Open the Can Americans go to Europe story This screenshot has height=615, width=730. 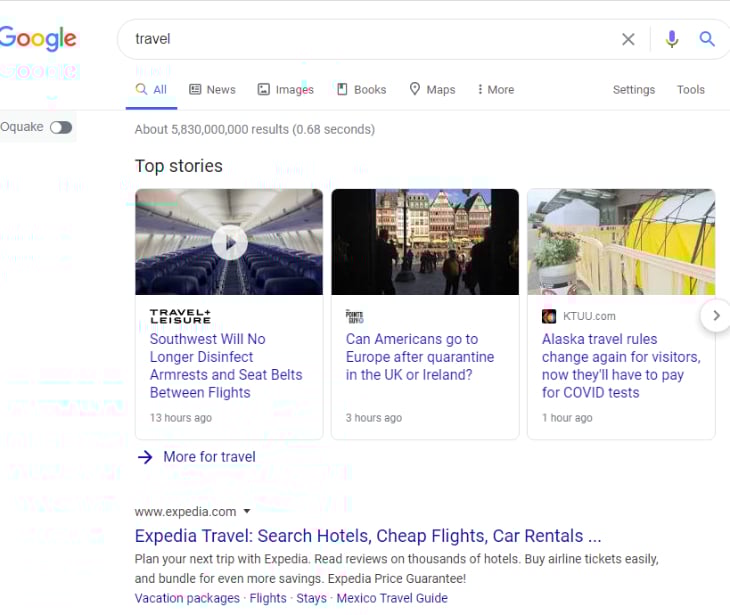click(419, 357)
